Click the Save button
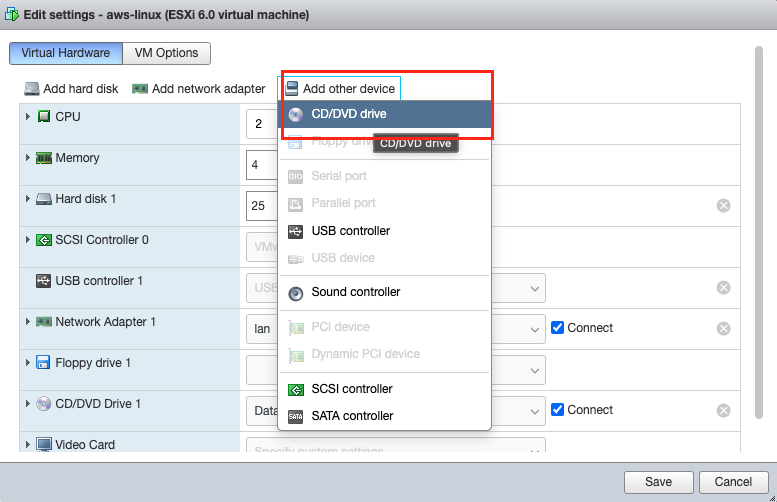This screenshot has height=502, width=777. 658,482
